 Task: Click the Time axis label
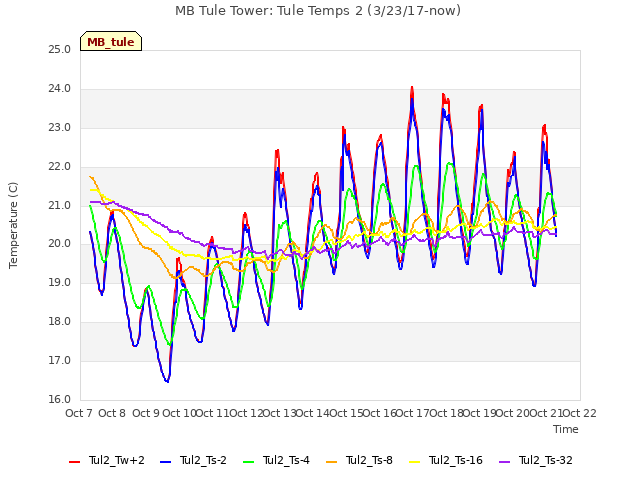tap(566, 429)
